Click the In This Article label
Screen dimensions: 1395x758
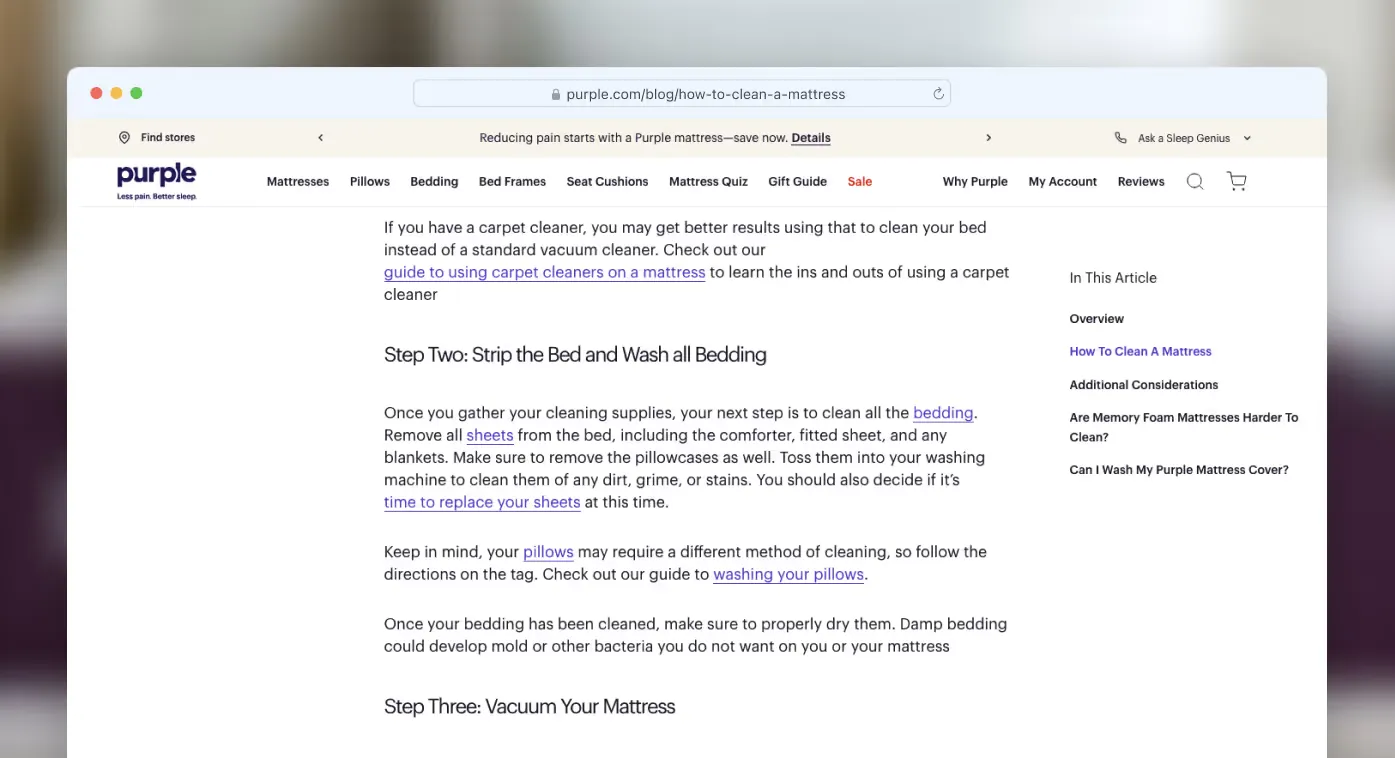click(1113, 278)
